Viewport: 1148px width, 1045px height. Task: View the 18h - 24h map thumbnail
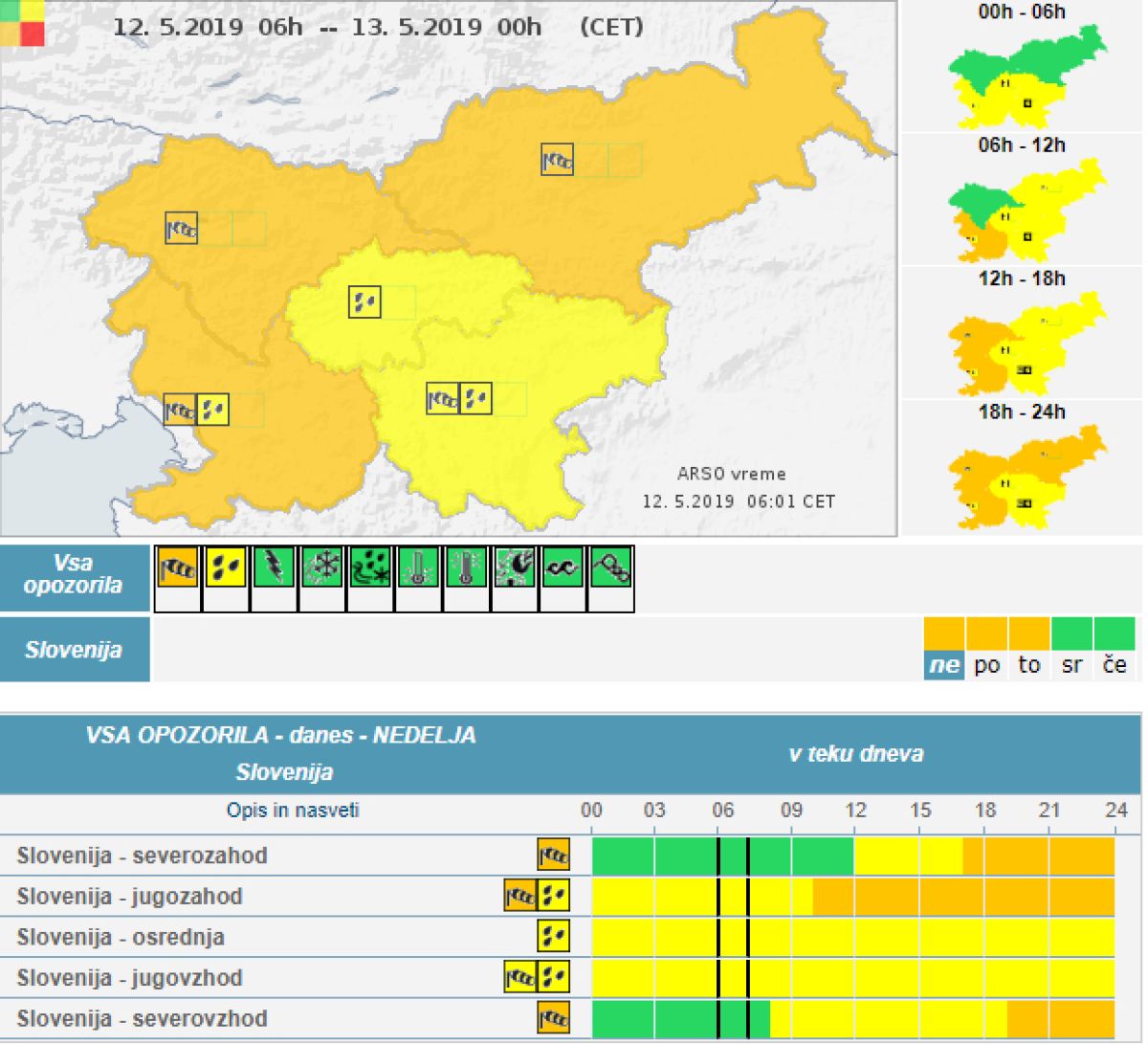(x=1022, y=476)
